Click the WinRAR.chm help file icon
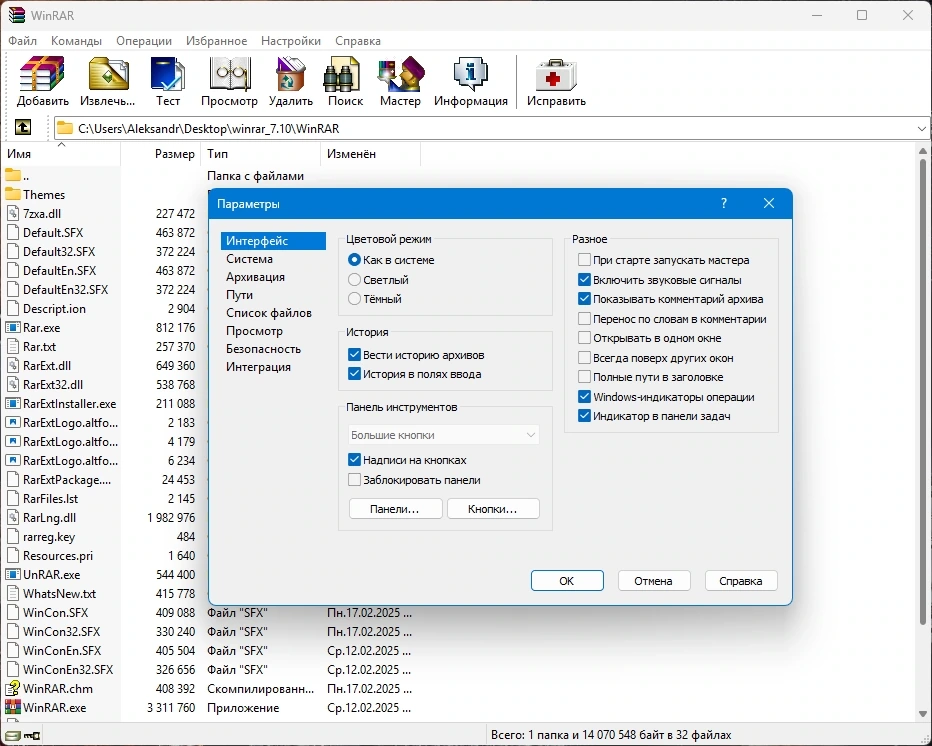This screenshot has height=746, width=932. coord(12,688)
